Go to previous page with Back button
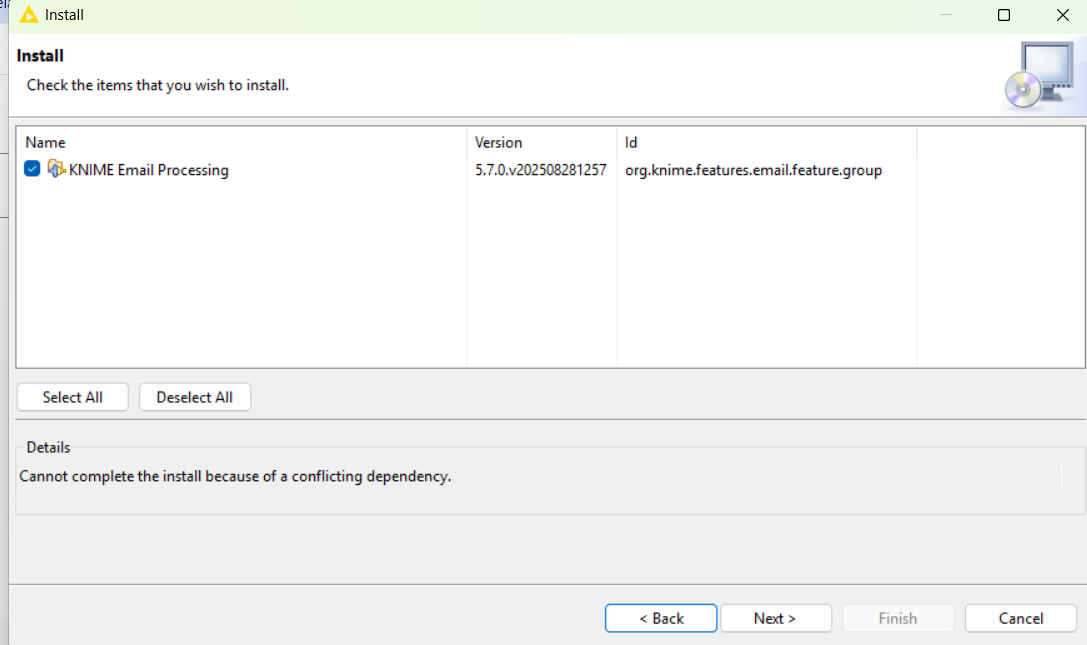 [x=660, y=618]
